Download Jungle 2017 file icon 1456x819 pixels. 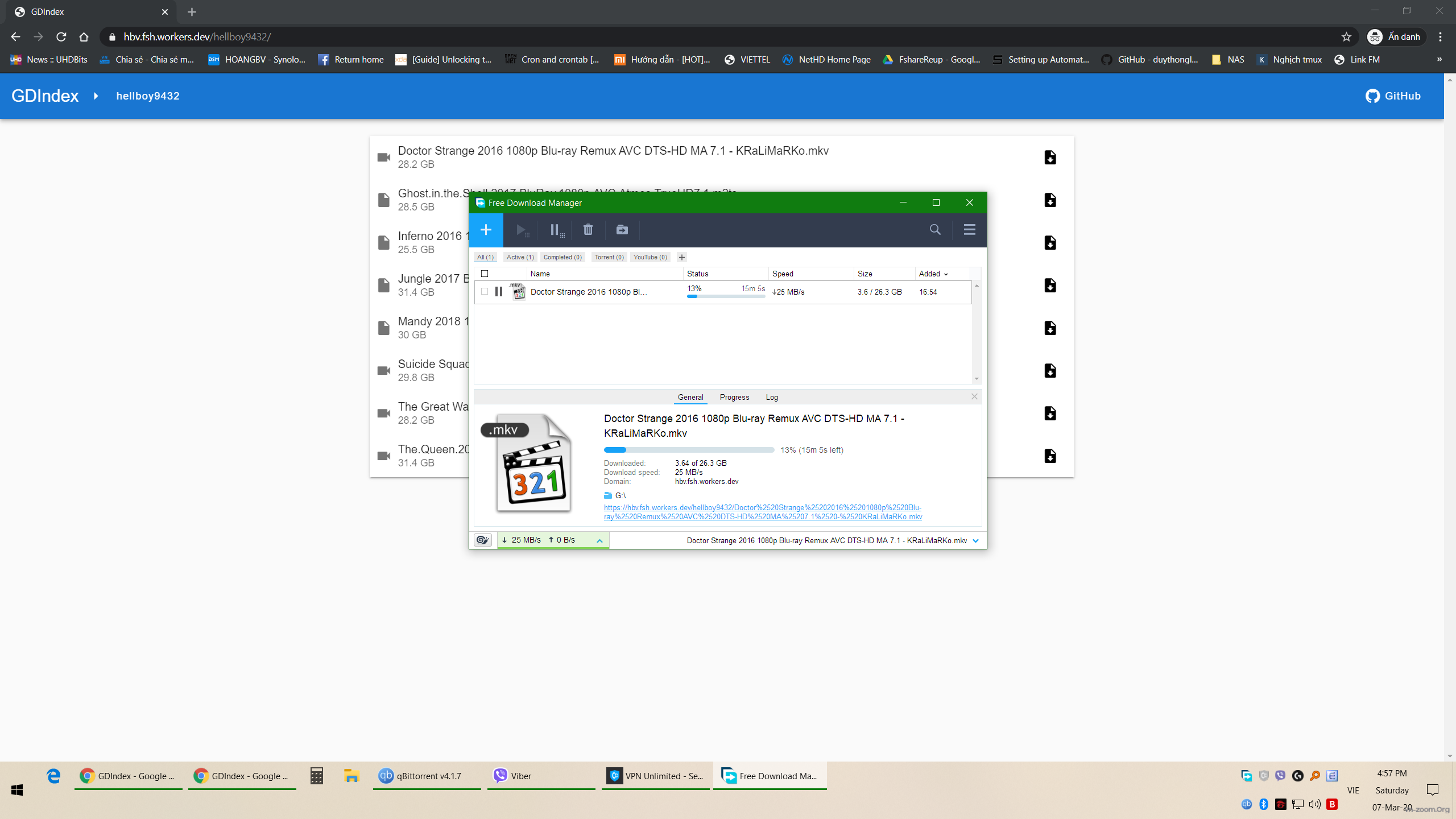(x=1050, y=286)
